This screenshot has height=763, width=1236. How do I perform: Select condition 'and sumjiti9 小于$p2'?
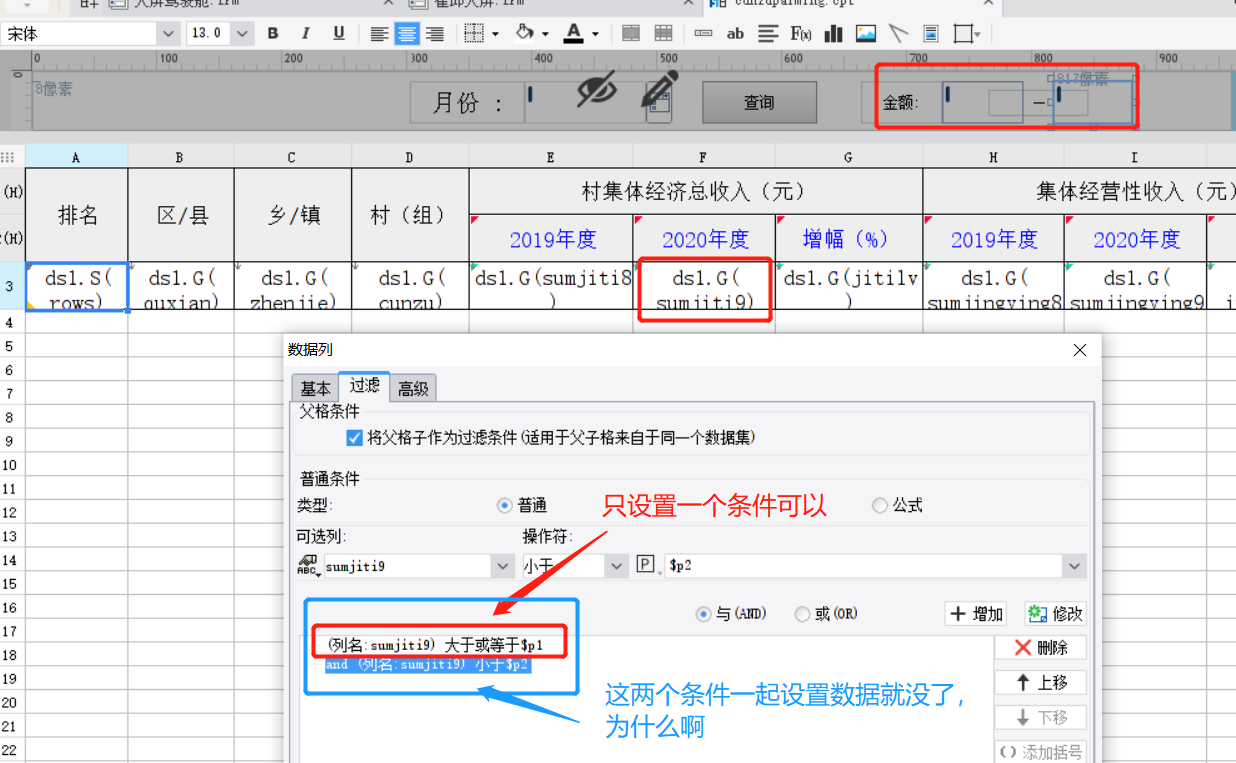click(427, 664)
